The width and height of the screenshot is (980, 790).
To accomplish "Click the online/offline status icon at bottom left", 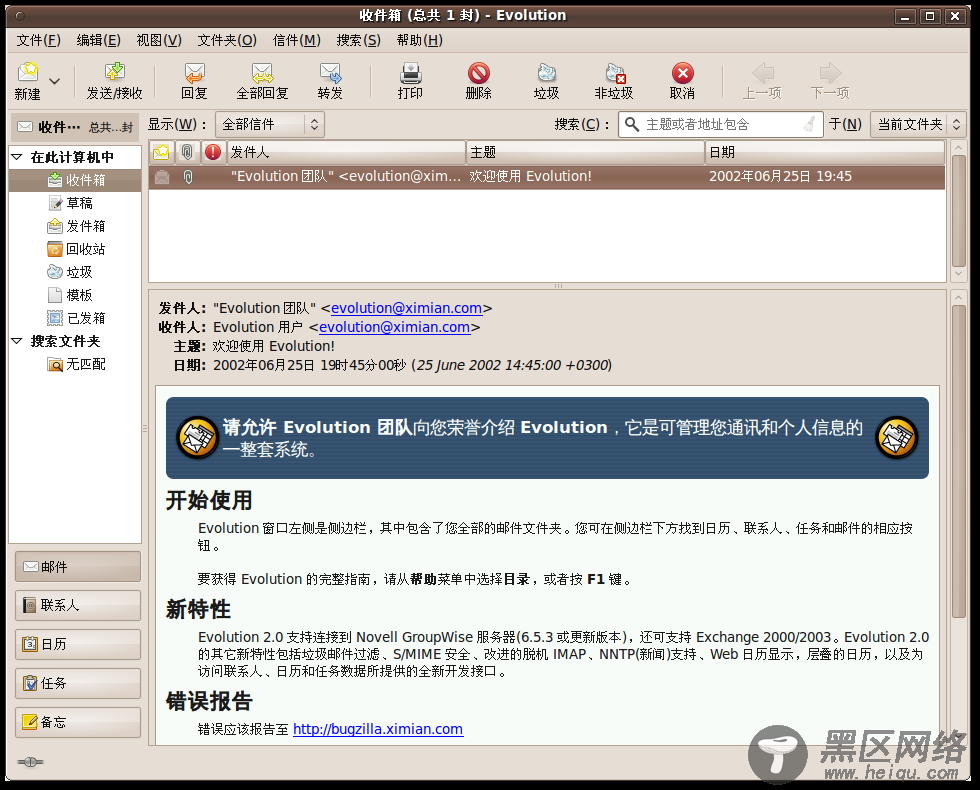I will pos(30,762).
